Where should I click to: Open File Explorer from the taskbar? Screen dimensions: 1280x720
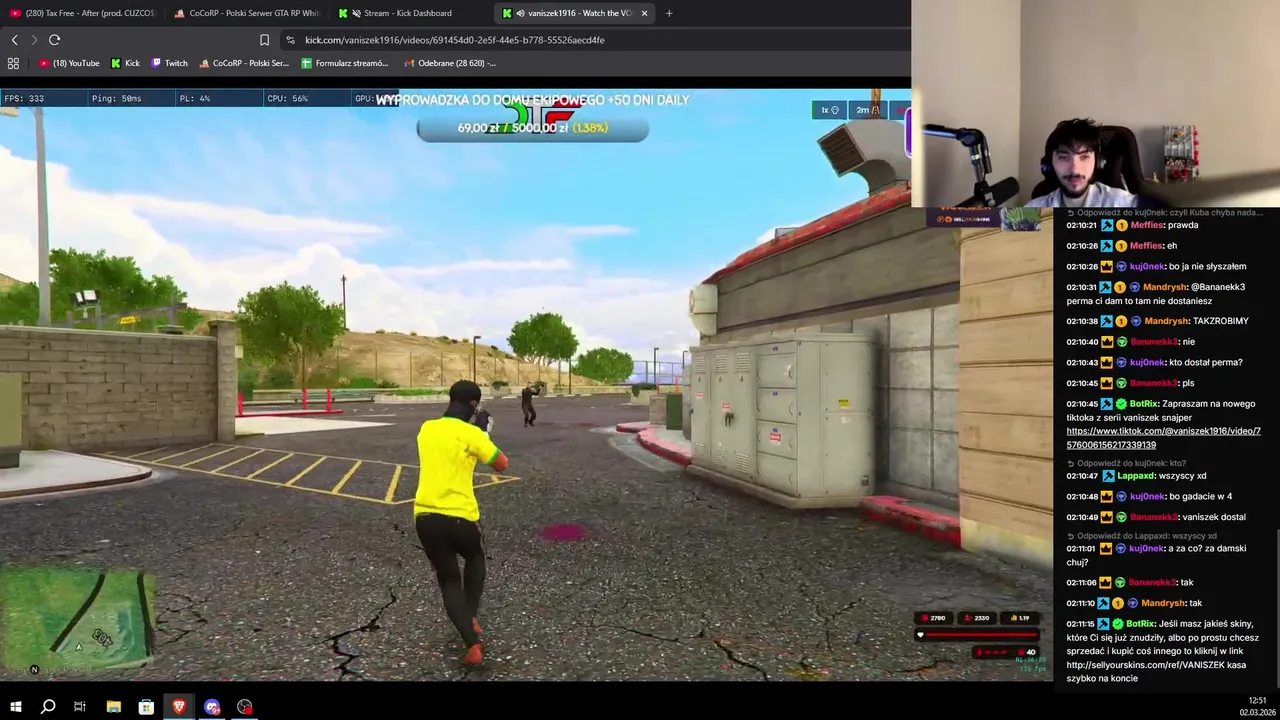pos(113,707)
